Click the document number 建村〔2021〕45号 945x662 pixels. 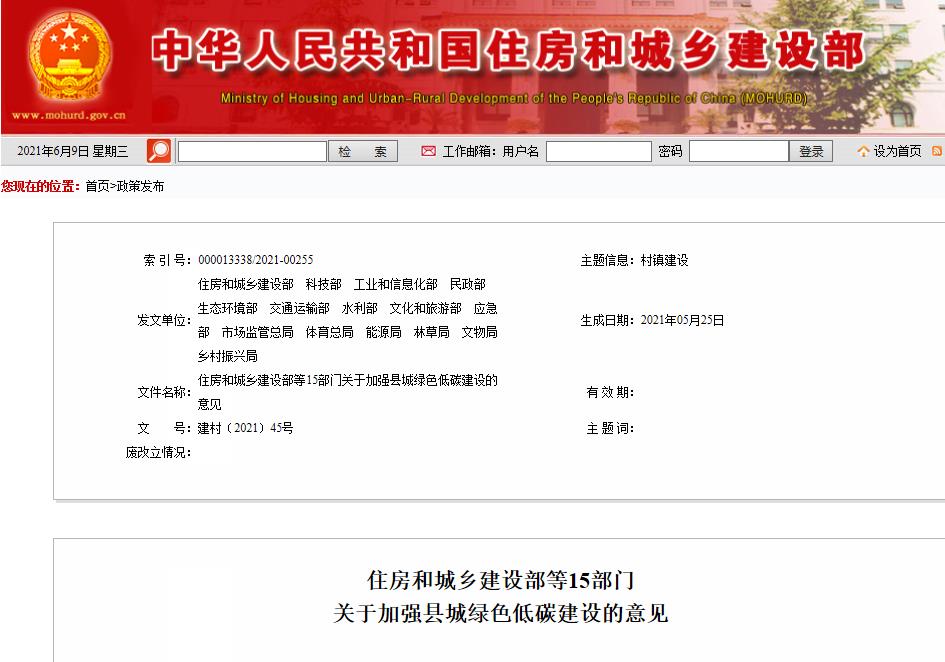coord(245,428)
